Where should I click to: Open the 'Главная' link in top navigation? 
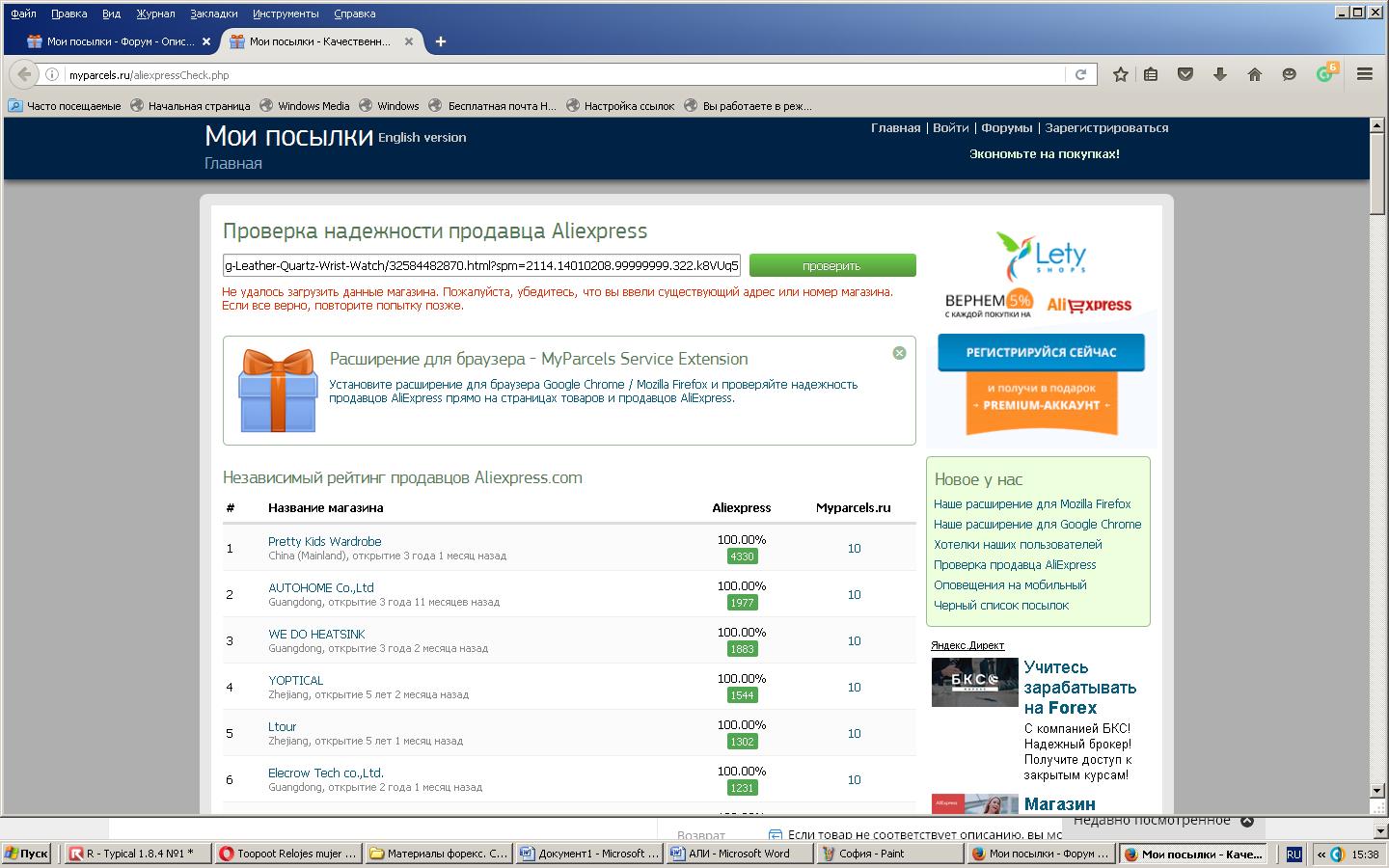pos(895,127)
